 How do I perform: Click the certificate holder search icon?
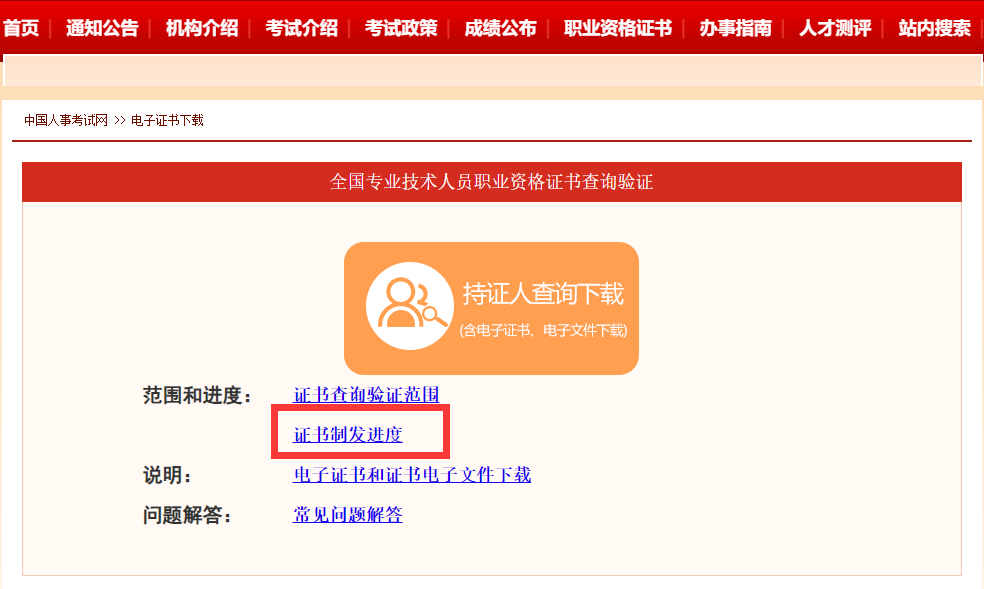tap(410, 305)
